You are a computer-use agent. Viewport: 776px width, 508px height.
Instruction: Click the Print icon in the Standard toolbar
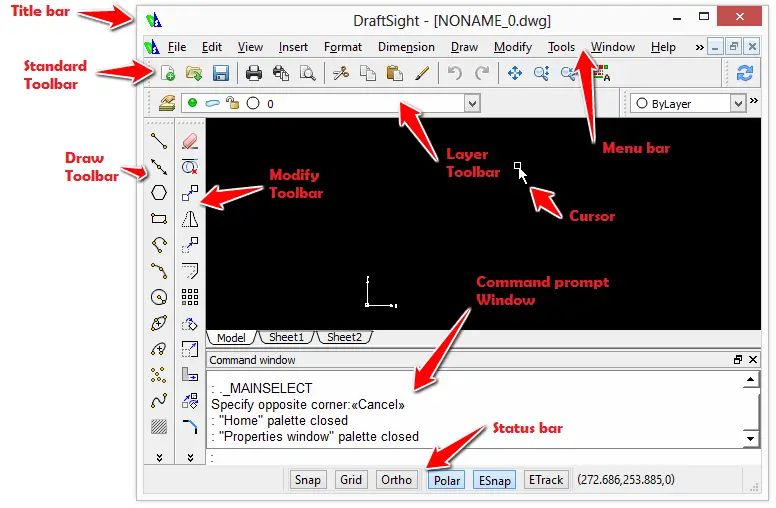click(x=254, y=73)
